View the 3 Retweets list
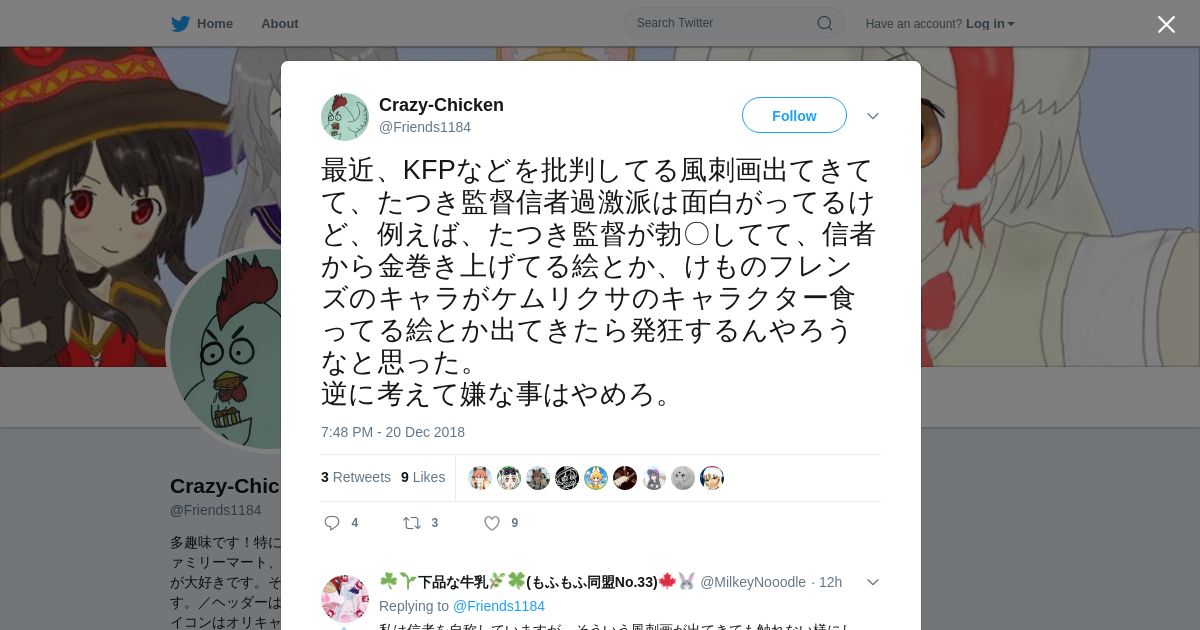Image resolution: width=1200 pixels, height=630 pixels. (x=356, y=477)
